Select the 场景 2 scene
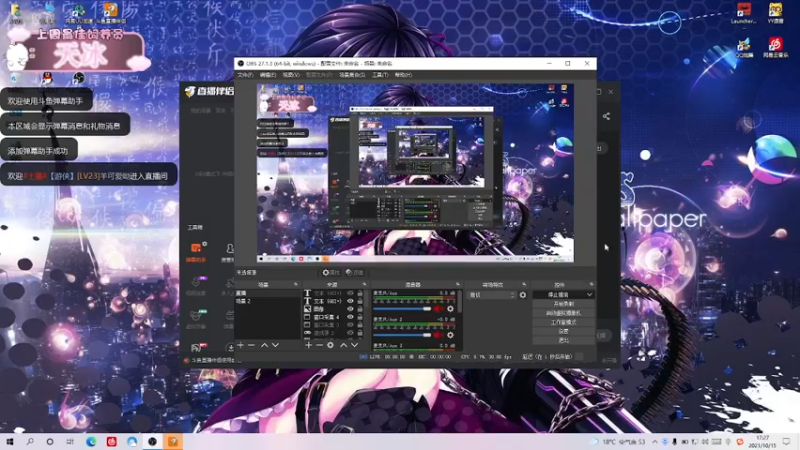The height and width of the screenshot is (450, 800). [x=267, y=302]
